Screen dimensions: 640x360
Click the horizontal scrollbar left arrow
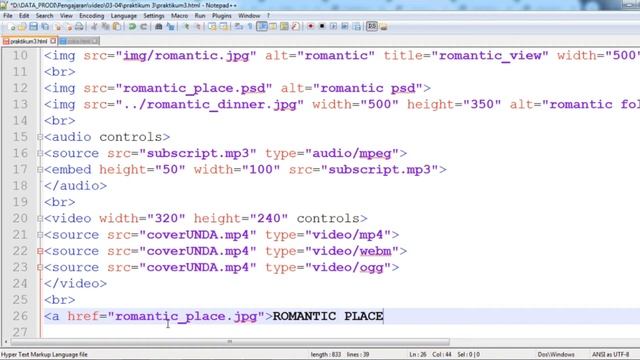pyautogui.click(x=5, y=342)
